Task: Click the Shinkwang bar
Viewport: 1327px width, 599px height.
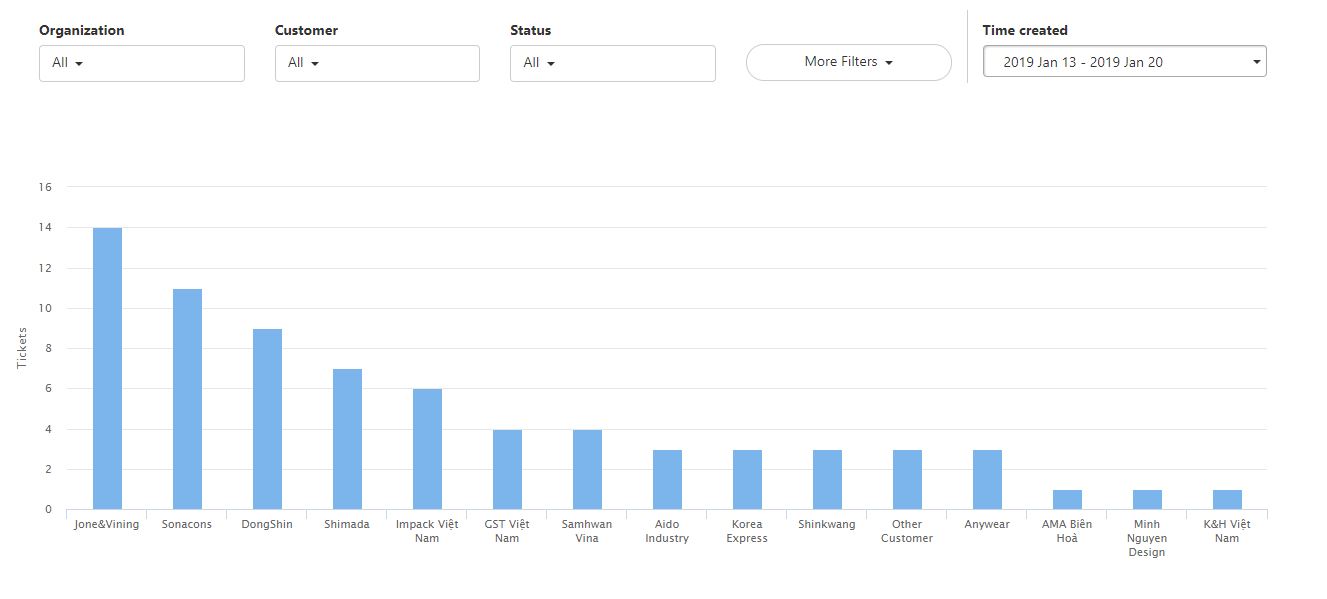Action: point(827,480)
